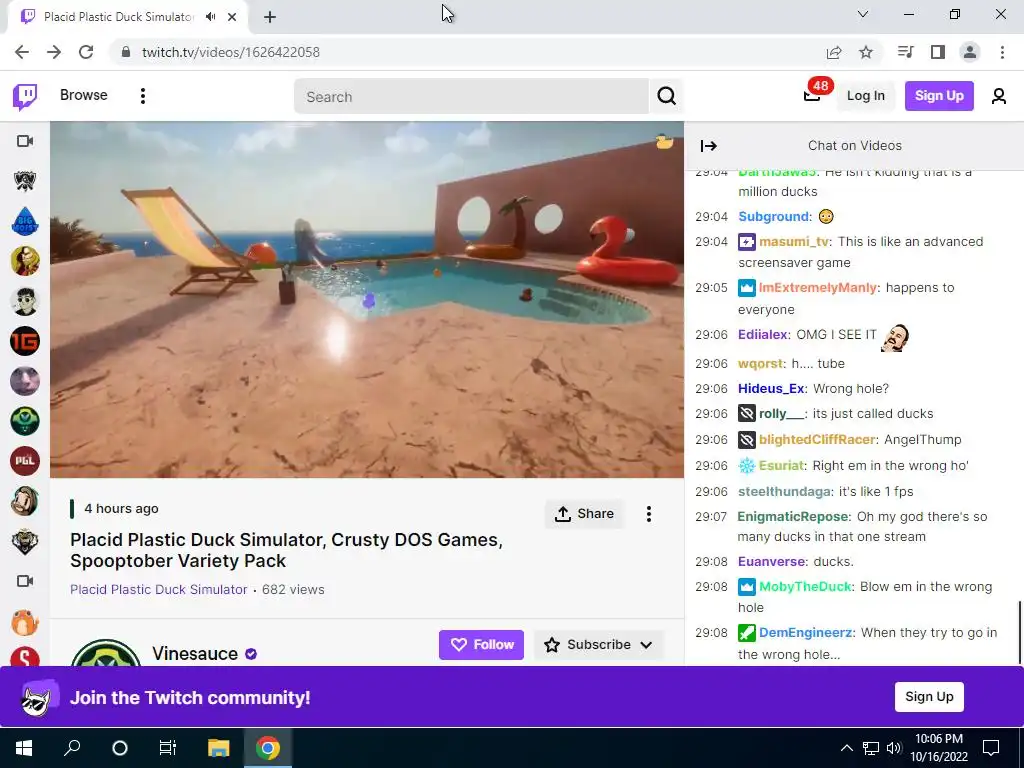Go back to the previous page
Viewport: 1024px width, 768px height.
click(22, 52)
